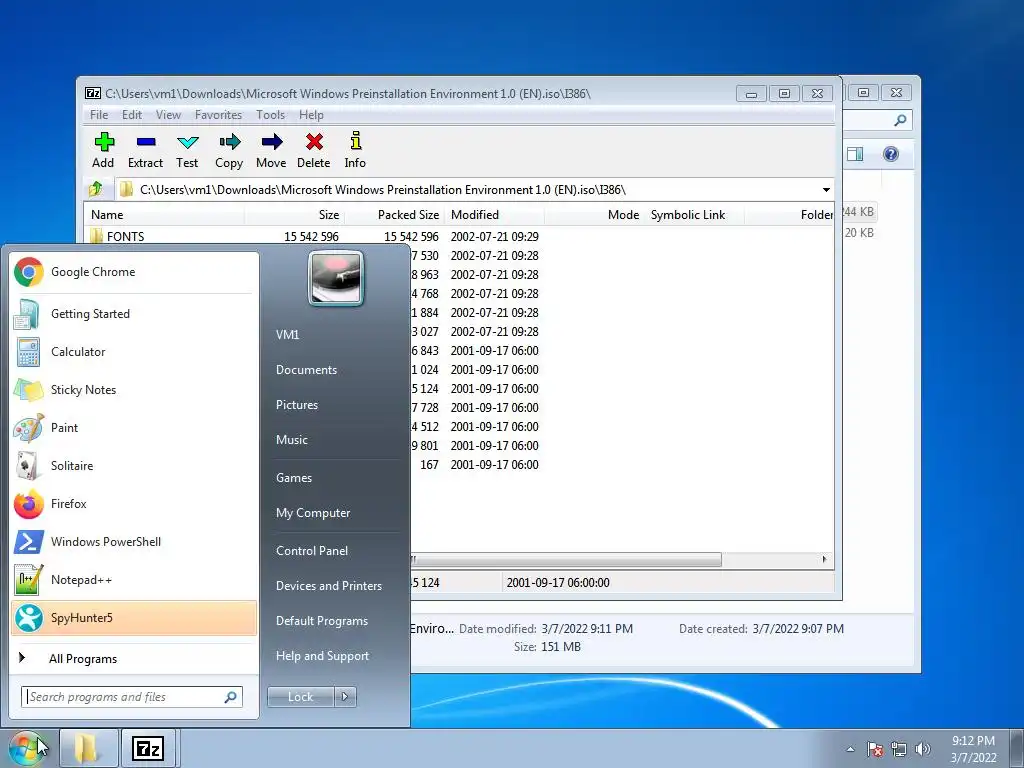Open Calculator in Start menu
The image size is (1024, 768).
point(134,352)
